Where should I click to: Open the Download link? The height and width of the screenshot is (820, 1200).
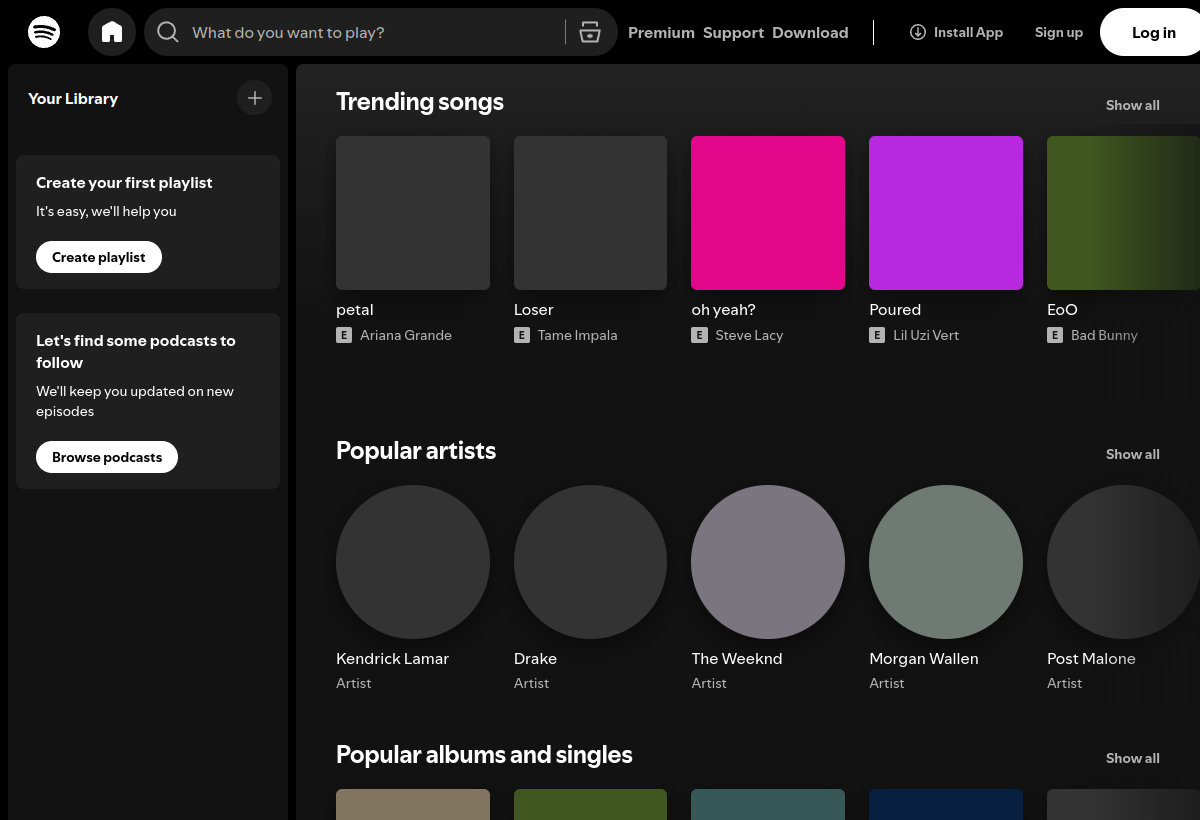pyautogui.click(x=810, y=32)
